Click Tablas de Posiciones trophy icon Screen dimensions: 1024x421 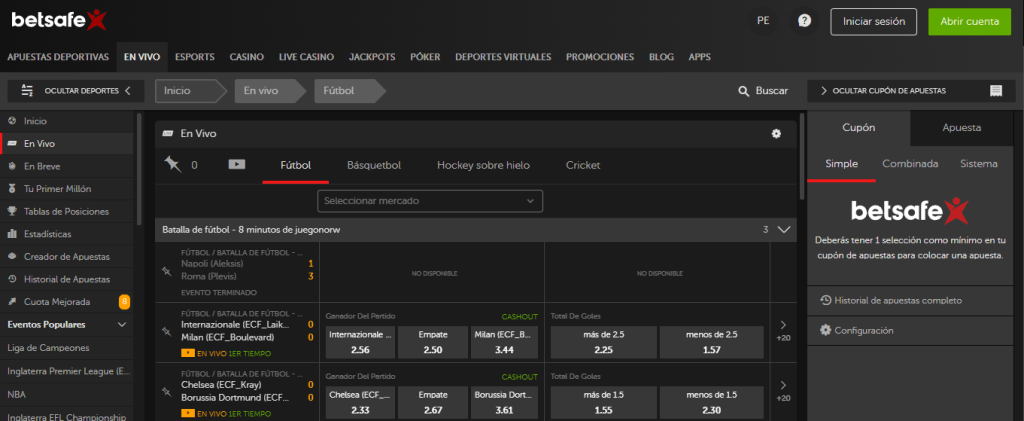pyautogui.click(x=12, y=211)
